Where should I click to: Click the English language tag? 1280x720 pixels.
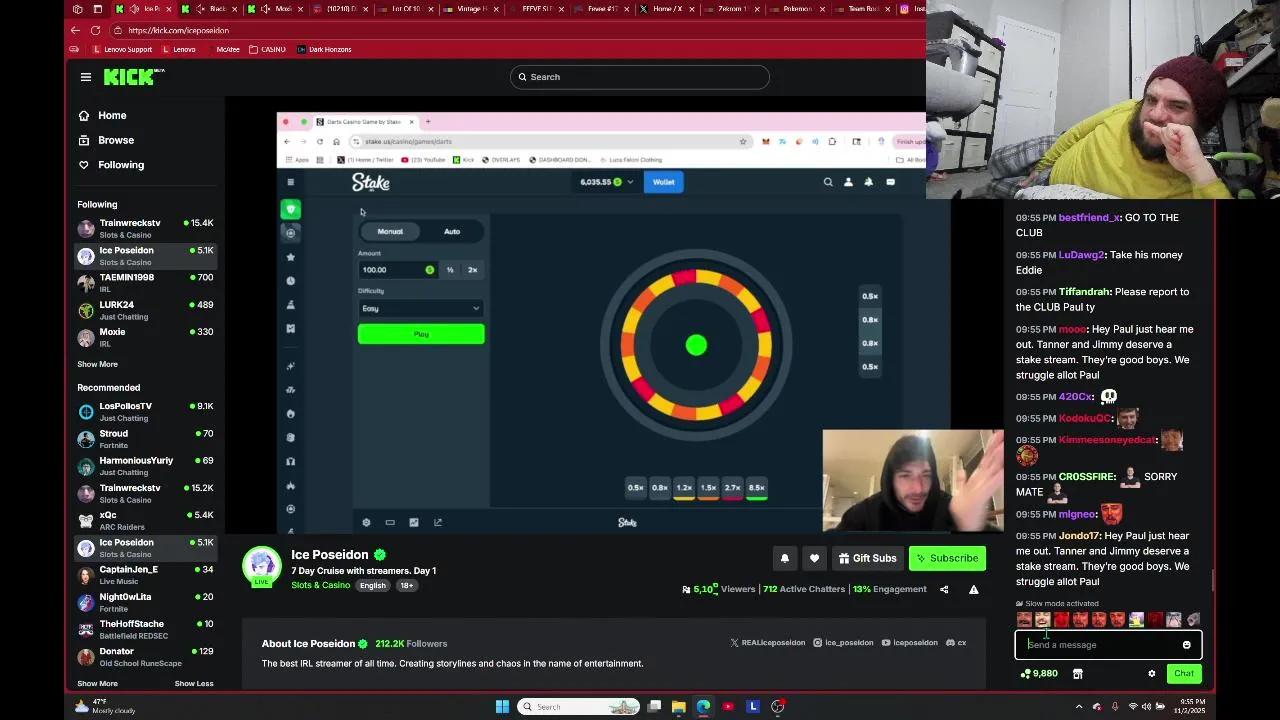pos(373,585)
